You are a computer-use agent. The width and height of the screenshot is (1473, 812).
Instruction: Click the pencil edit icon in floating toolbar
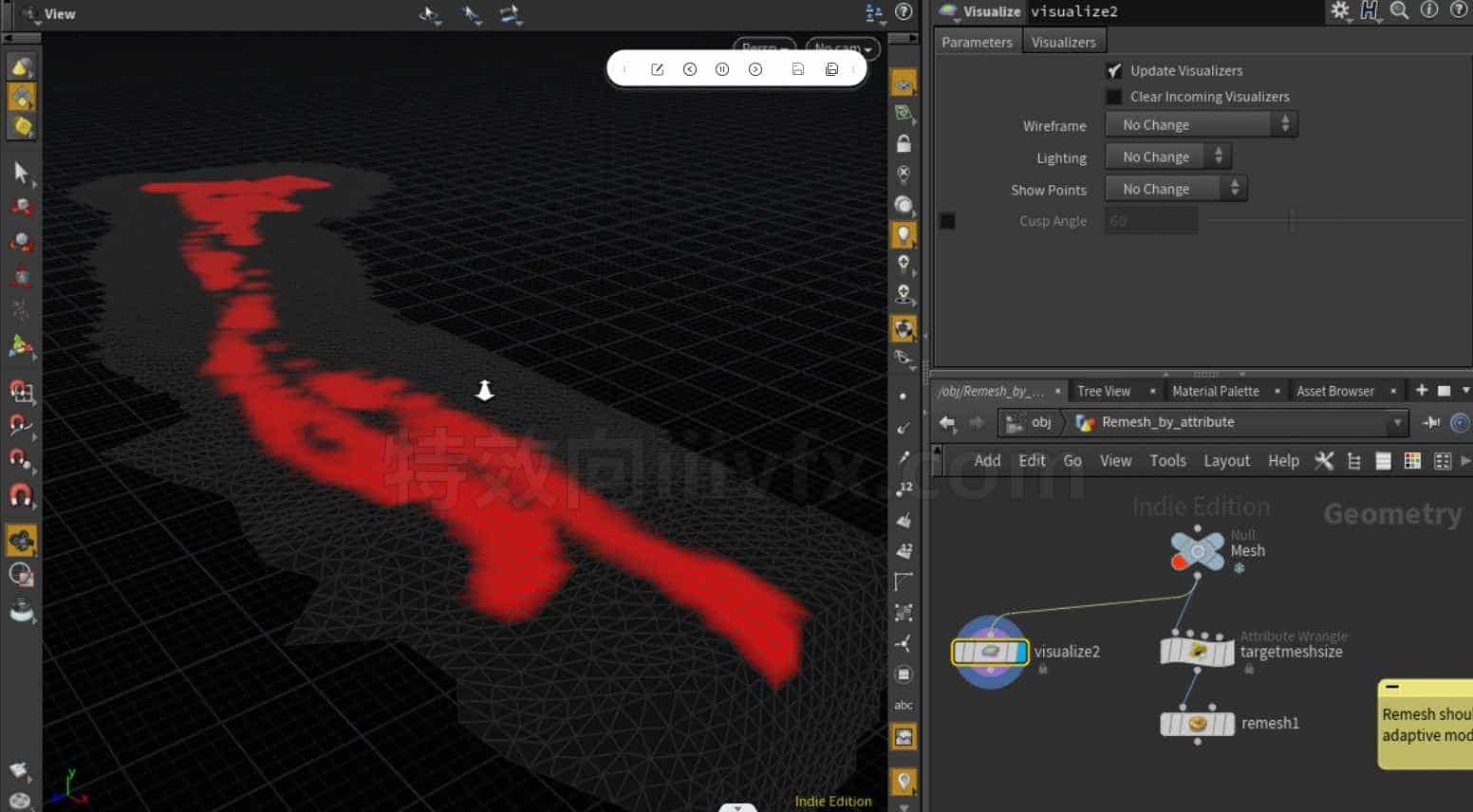pyautogui.click(x=657, y=69)
